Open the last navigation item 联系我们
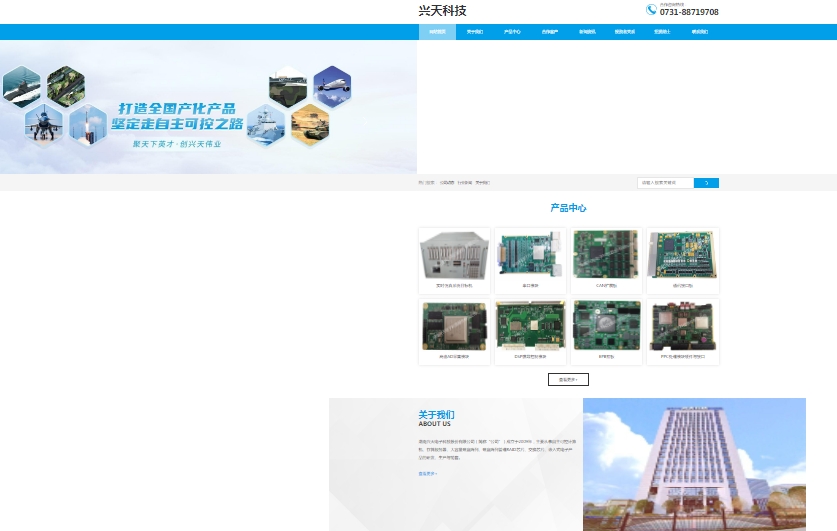The height and width of the screenshot is (531, 837). (700, 31)
